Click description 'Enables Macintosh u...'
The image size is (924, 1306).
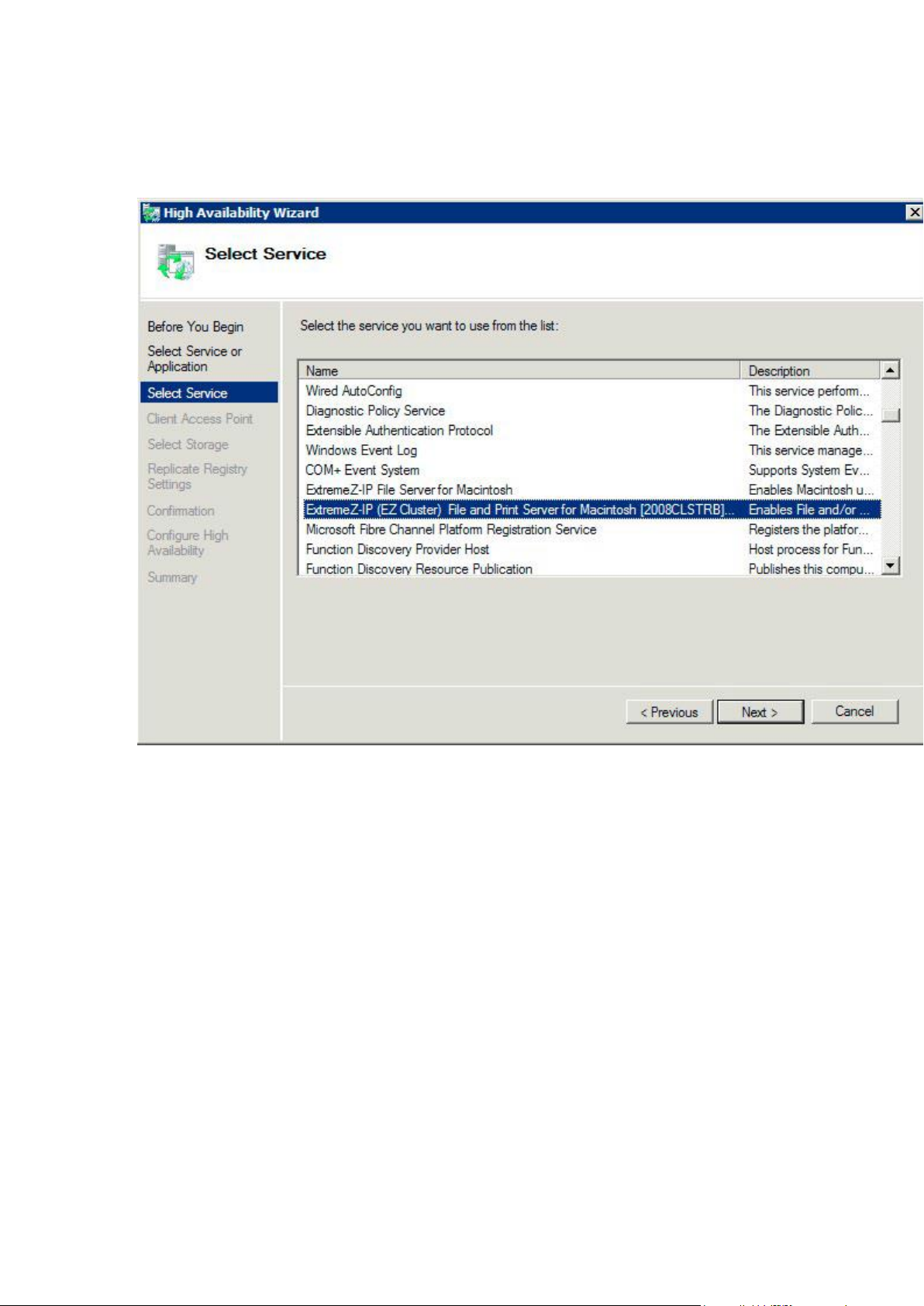point(811,490)
